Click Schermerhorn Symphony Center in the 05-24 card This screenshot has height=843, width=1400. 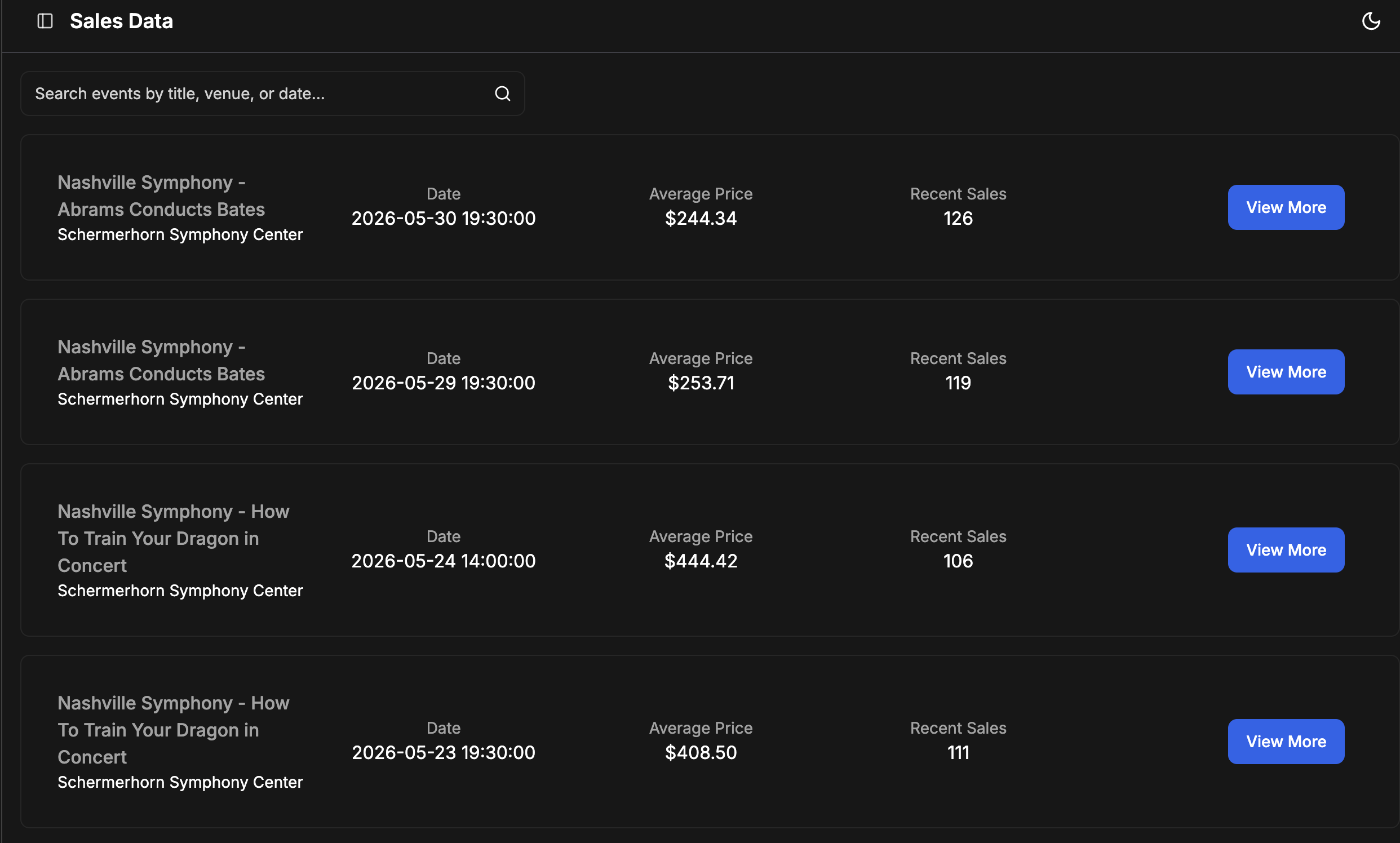(x=180, y=591)
